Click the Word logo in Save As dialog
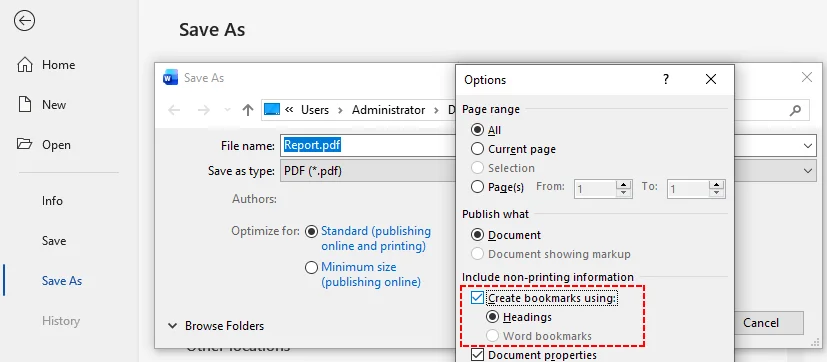The image size is (827, 362). pyautogui.click(x=171, y=78)
